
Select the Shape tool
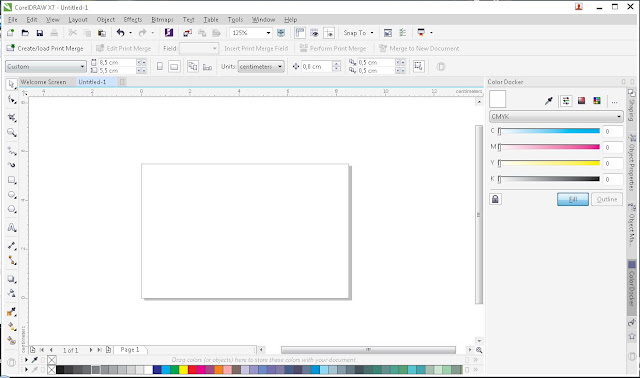point(12,100)
